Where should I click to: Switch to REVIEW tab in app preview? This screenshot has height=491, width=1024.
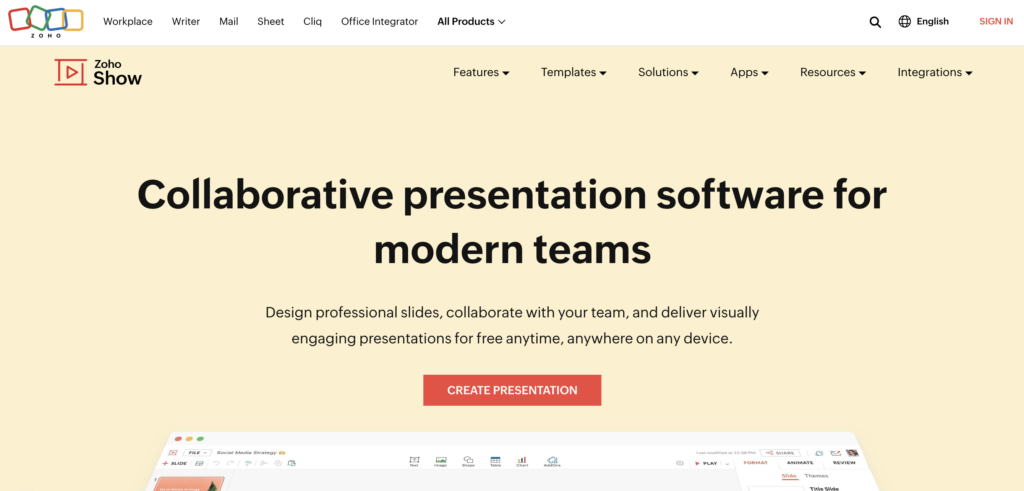[844, 463]
